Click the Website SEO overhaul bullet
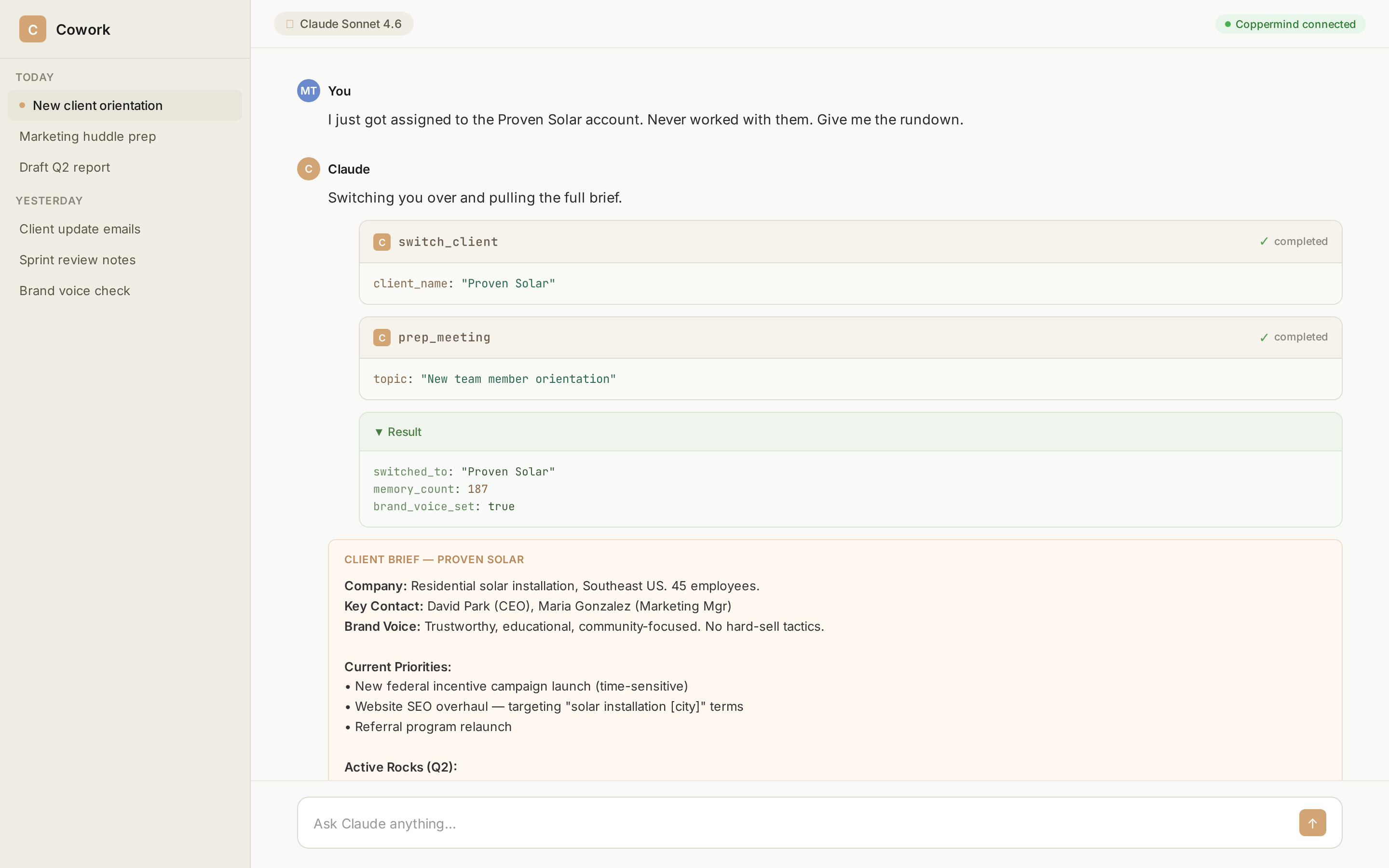Screen dimensions: 1389x868 [x=544, y=706]
